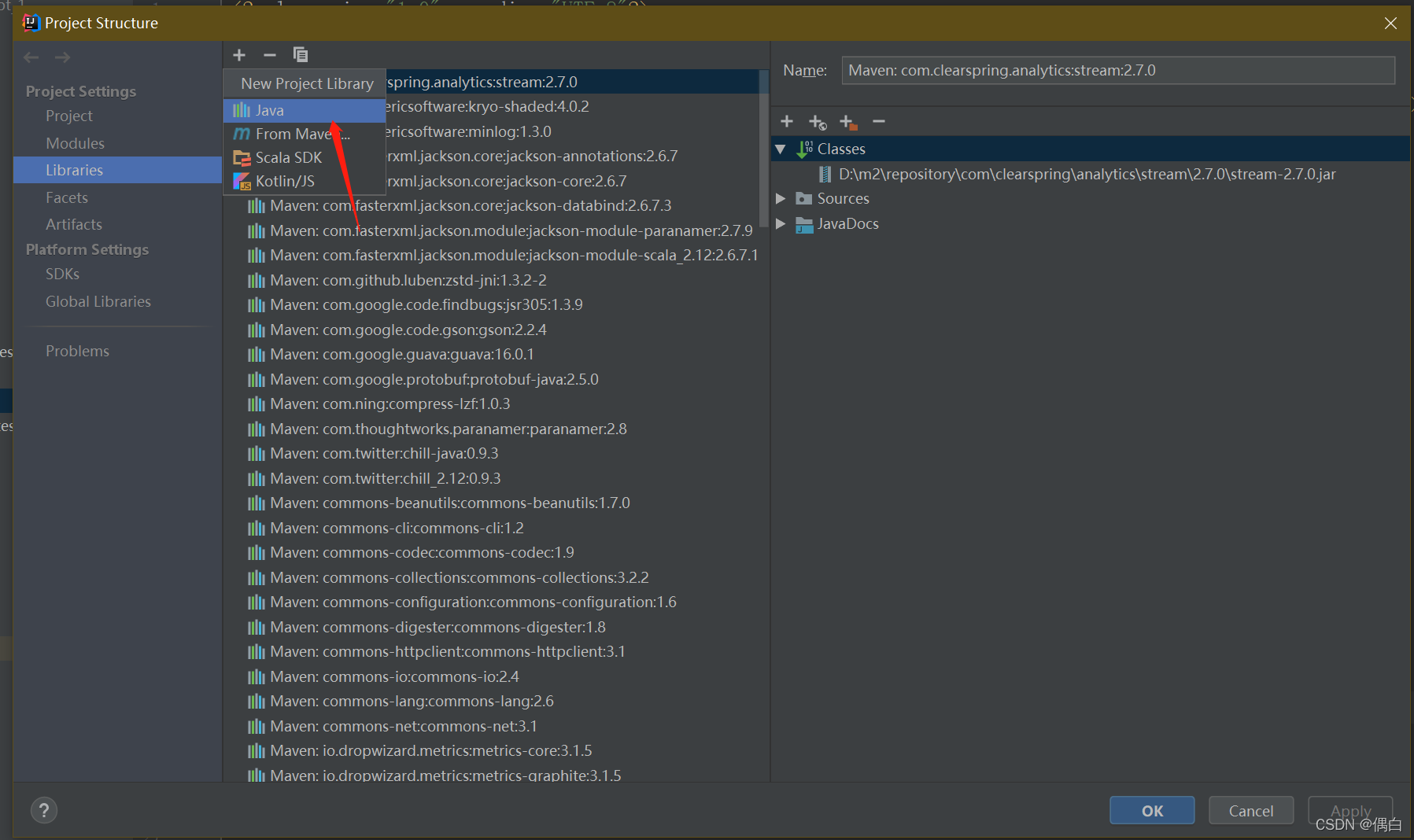1414x840 pixels.
Task: Collapse the Classes tree node
Action: (x=781, y=149)
